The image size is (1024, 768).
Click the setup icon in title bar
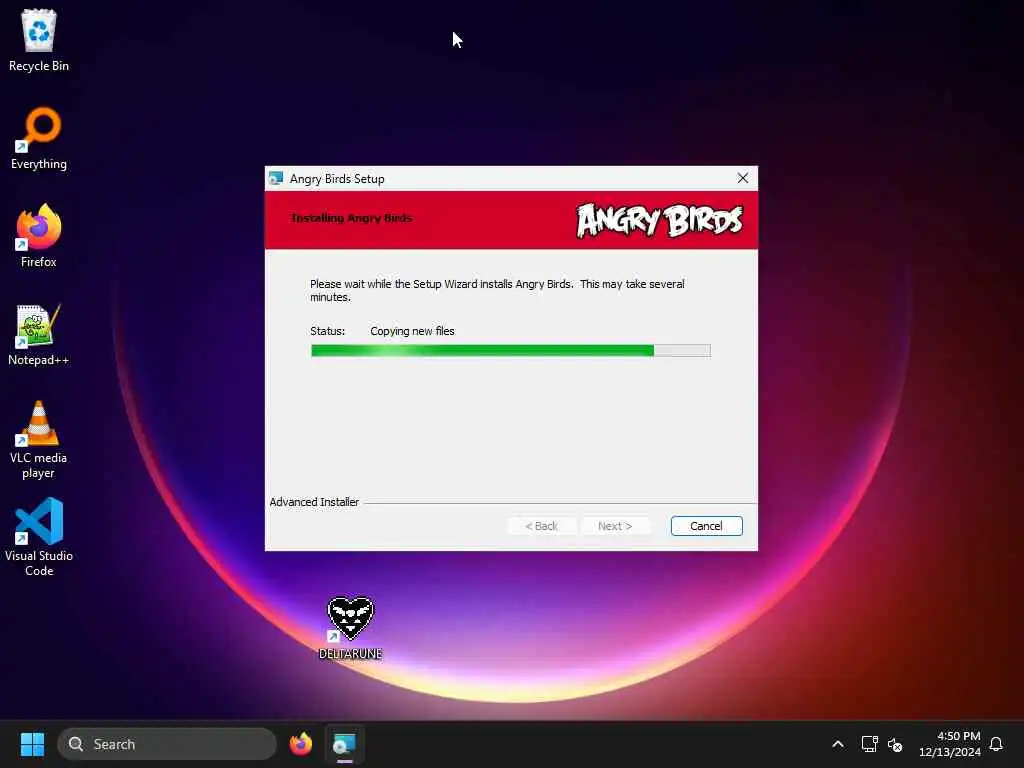[276, 178]
